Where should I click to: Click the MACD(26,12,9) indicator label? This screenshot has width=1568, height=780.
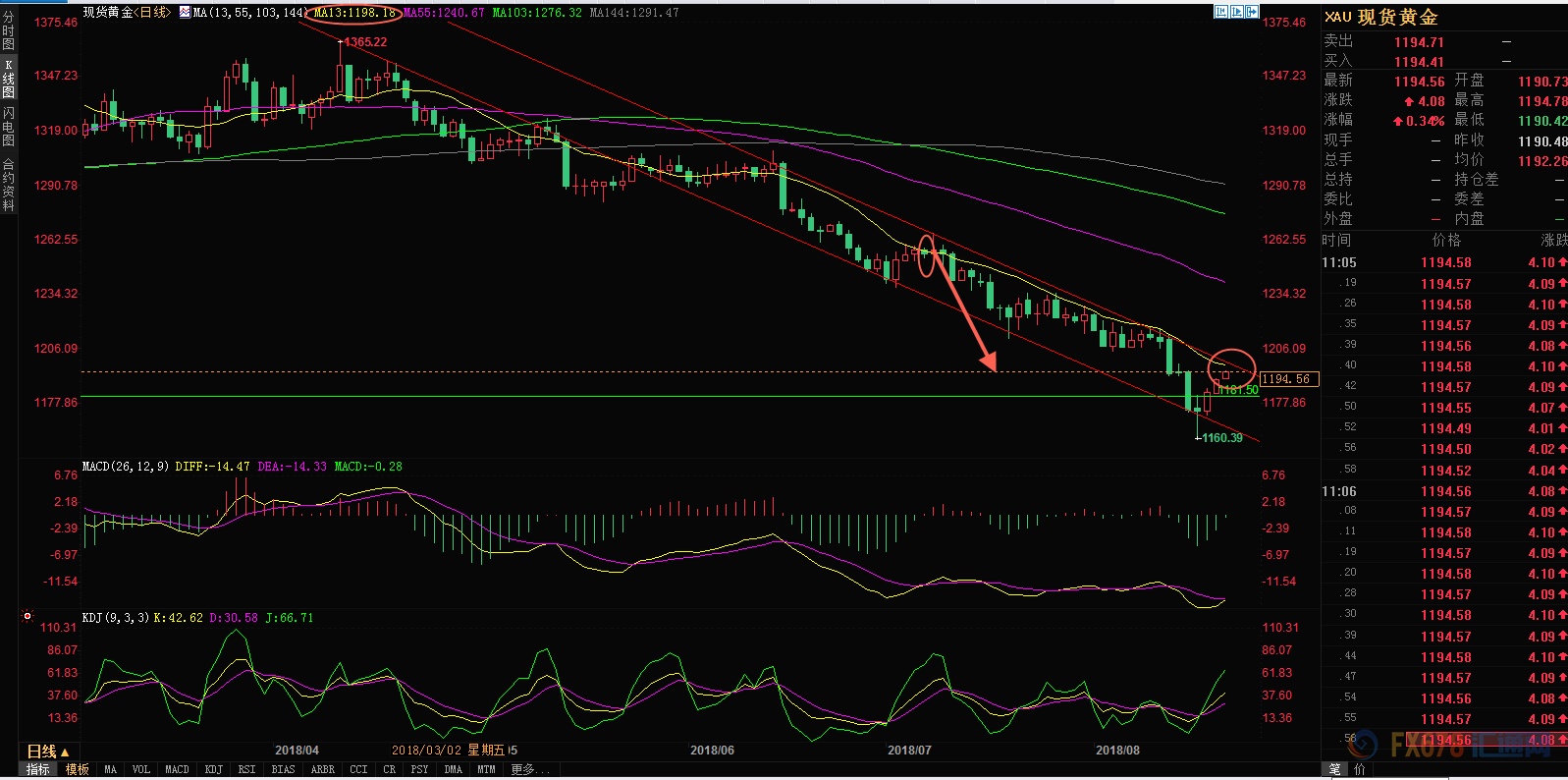click(x=126, y=467)
